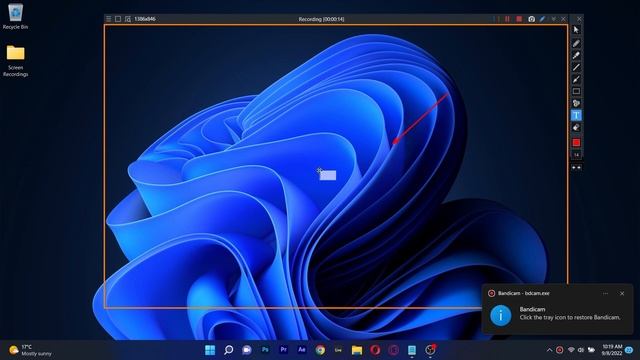Open Opera browser from taskbar
This screenshot has width=640, height=360.
coord(375,350)
